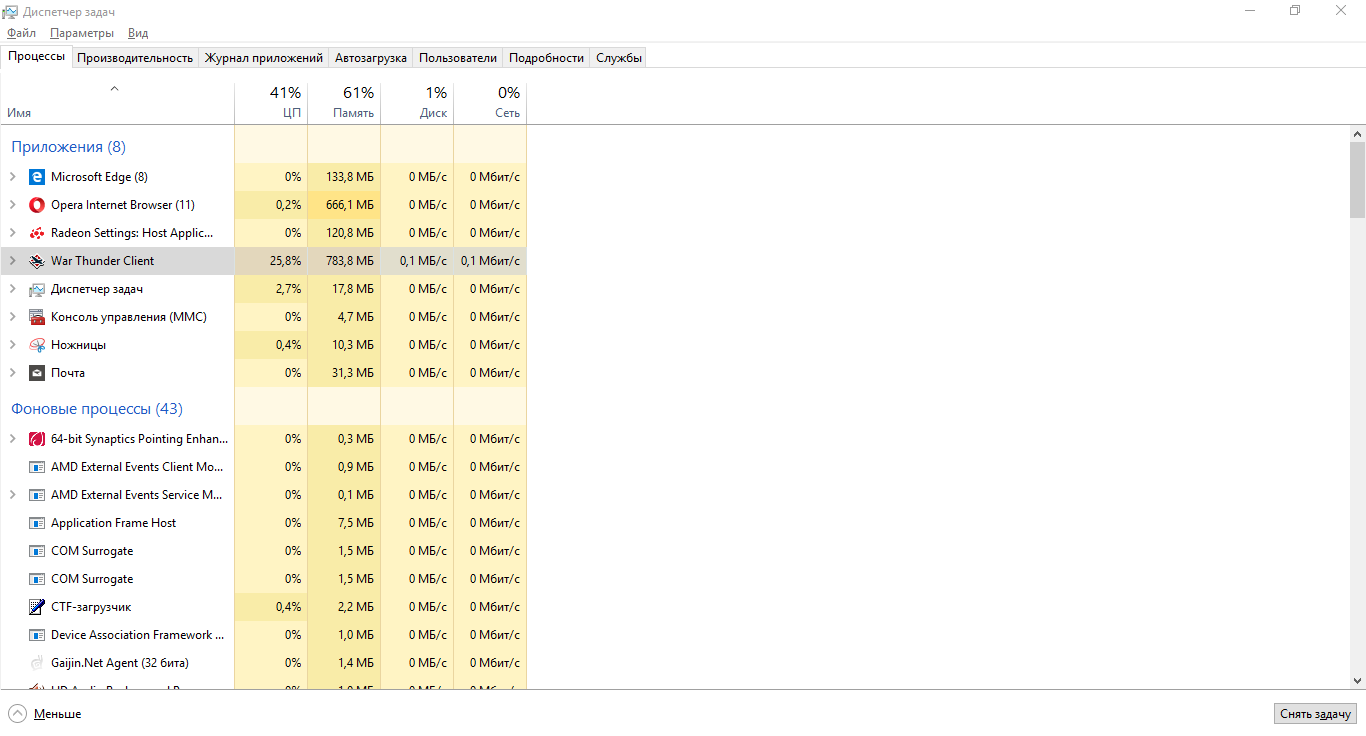This screenshot has height=736, width=1366.
Task: Open the Вид menu
Action: click(138, 33)
